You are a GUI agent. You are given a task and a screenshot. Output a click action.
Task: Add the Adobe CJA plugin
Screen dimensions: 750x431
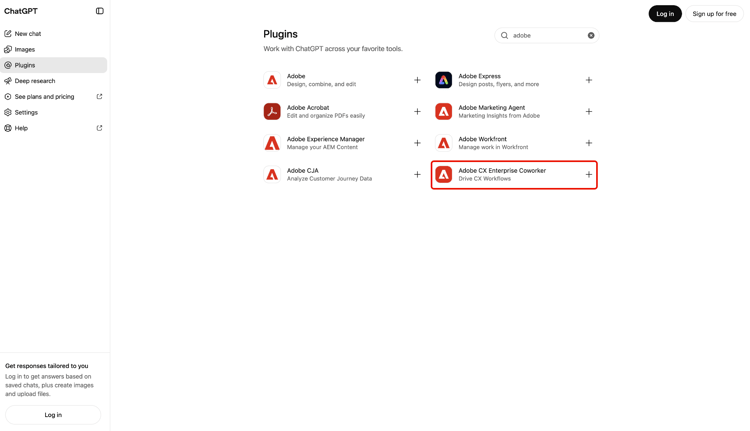(x=417, y=175)
